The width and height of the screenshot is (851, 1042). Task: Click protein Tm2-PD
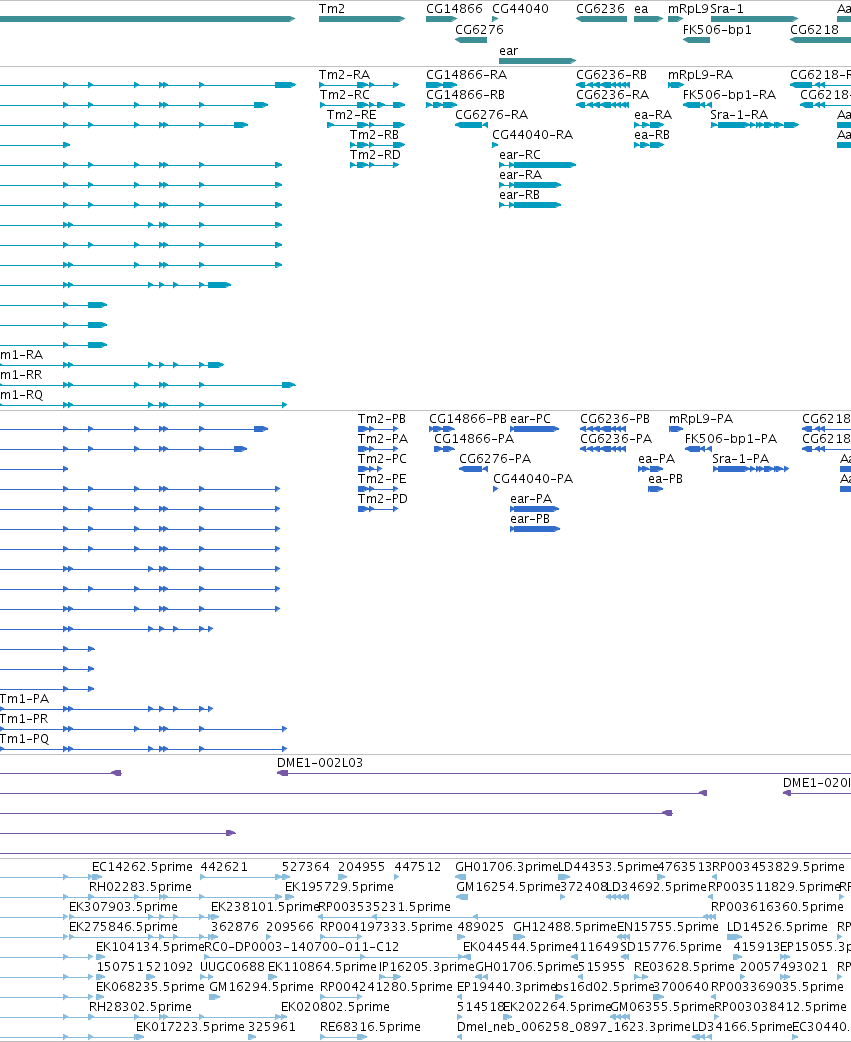tap(378, 509)
